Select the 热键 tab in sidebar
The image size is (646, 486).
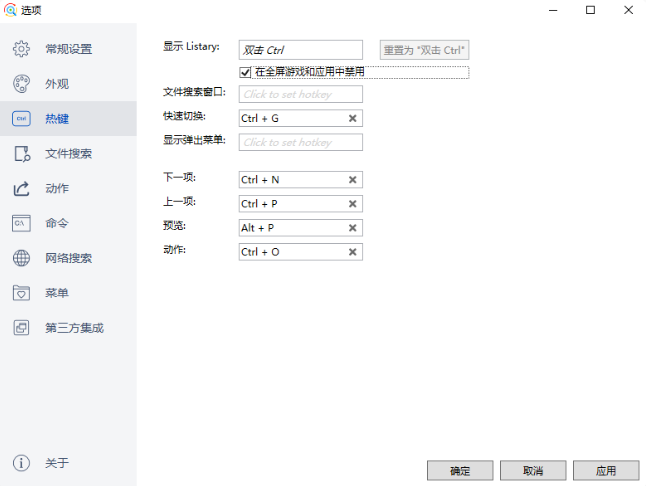click(57, 119)
